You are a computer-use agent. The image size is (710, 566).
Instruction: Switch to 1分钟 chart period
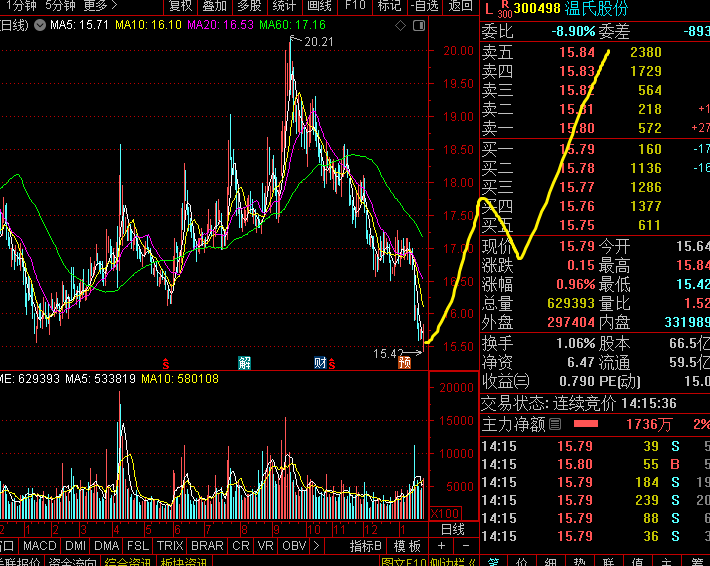(x=21, y=6)
